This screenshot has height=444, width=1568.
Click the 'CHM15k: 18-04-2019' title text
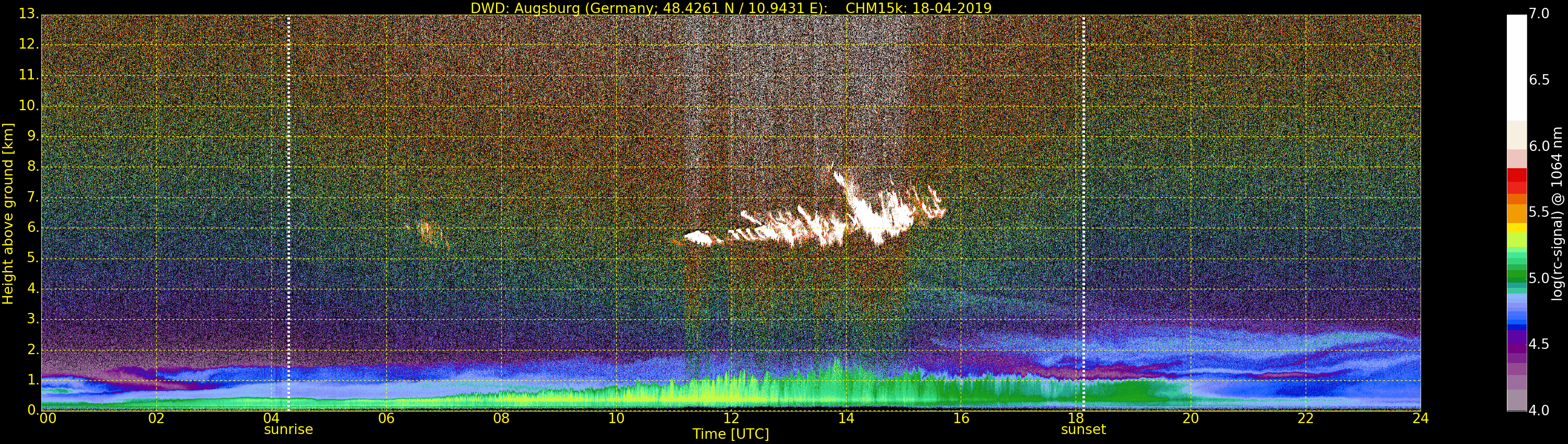click(918, 8)
